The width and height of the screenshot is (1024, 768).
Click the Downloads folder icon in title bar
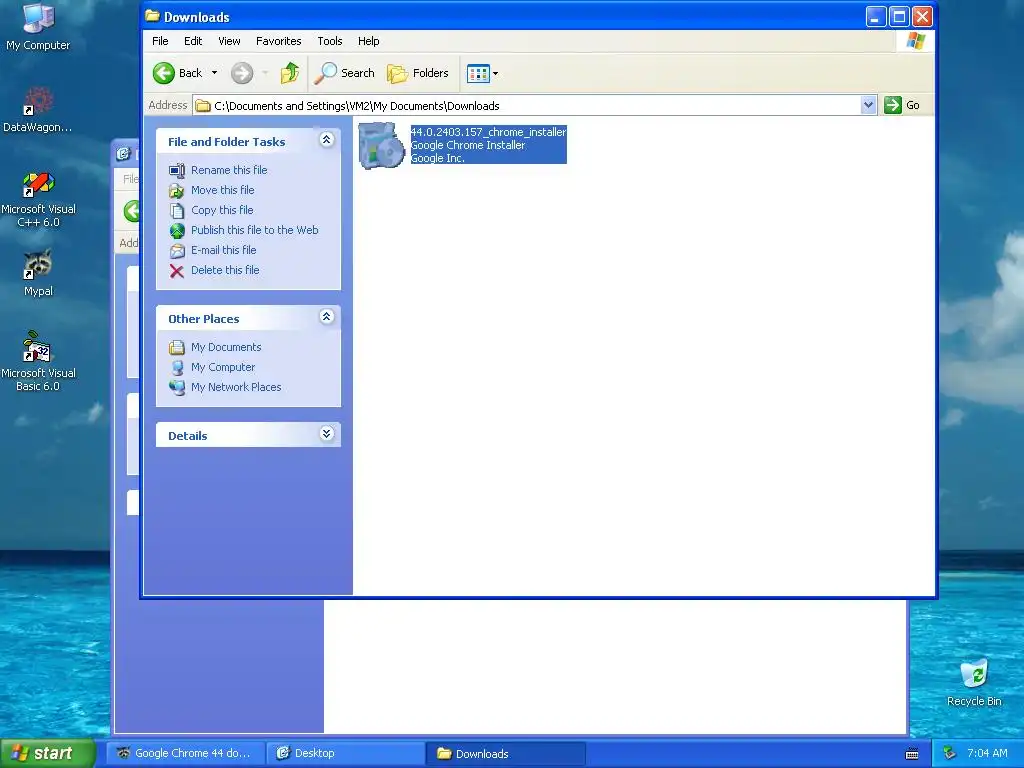[x=152, y=16]
